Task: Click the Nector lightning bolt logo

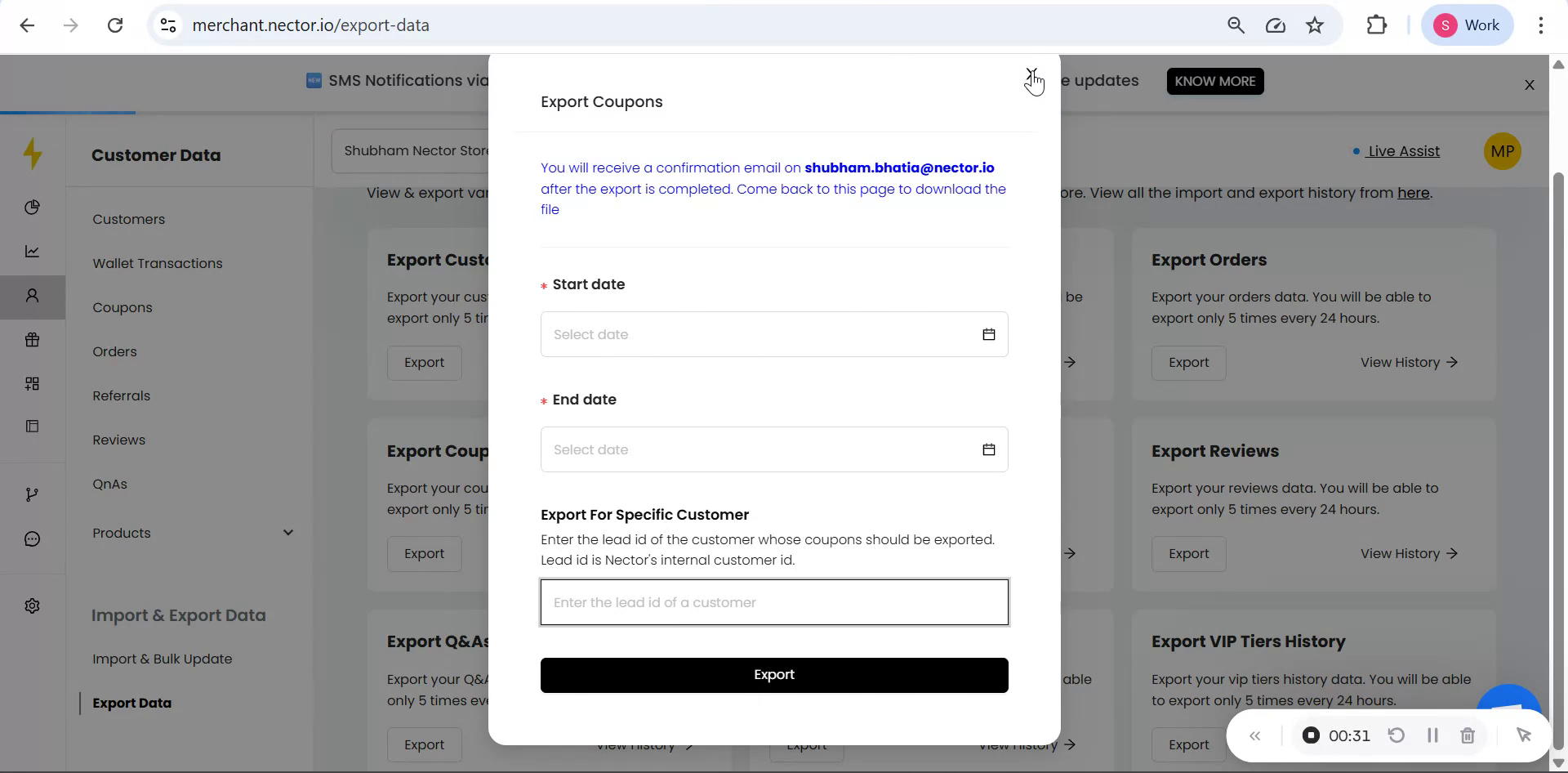Action: pyautogui.click(x=33, y=152)
